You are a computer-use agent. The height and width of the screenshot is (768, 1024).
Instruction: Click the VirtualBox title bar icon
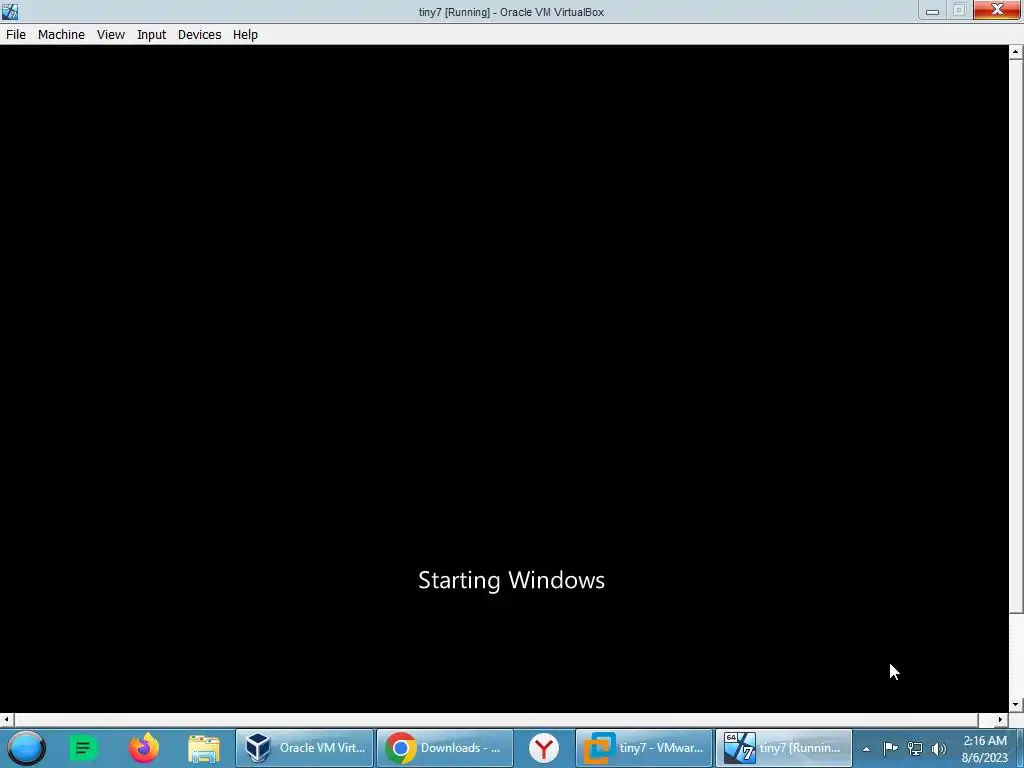(x=10, y=11)
